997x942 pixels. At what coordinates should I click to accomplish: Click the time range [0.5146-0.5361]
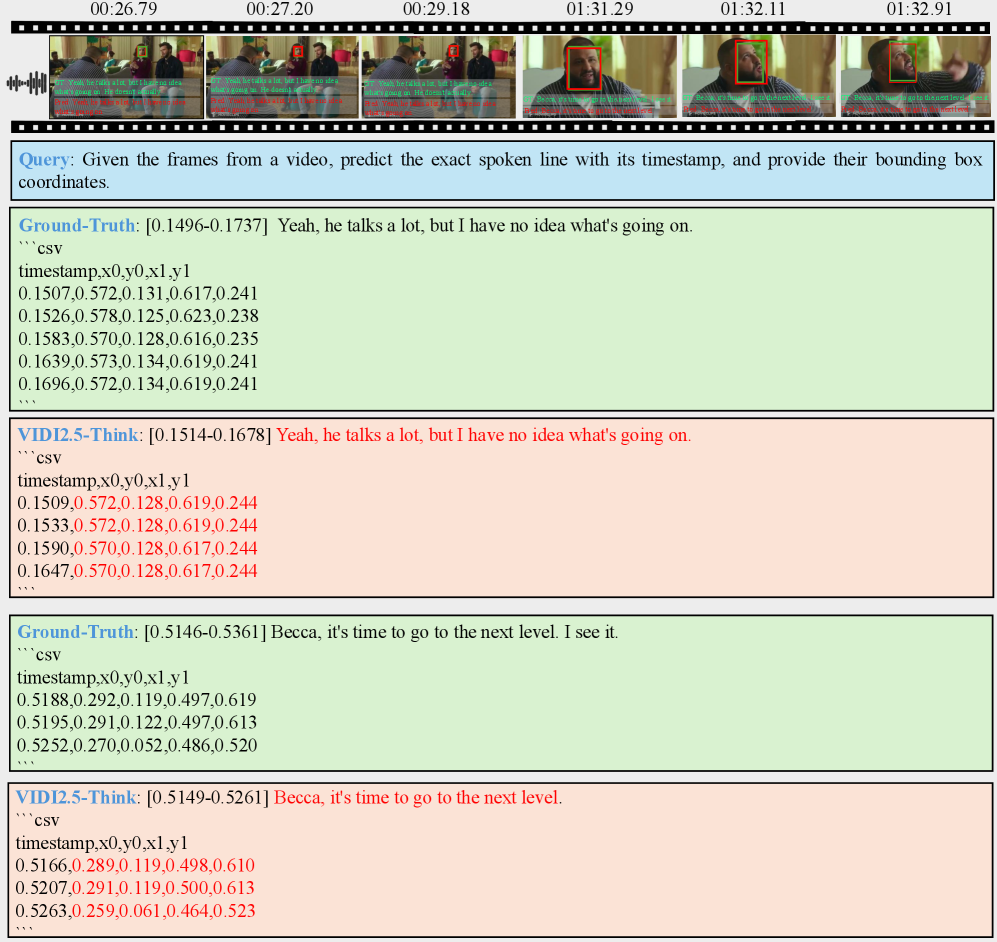[205, 632]
